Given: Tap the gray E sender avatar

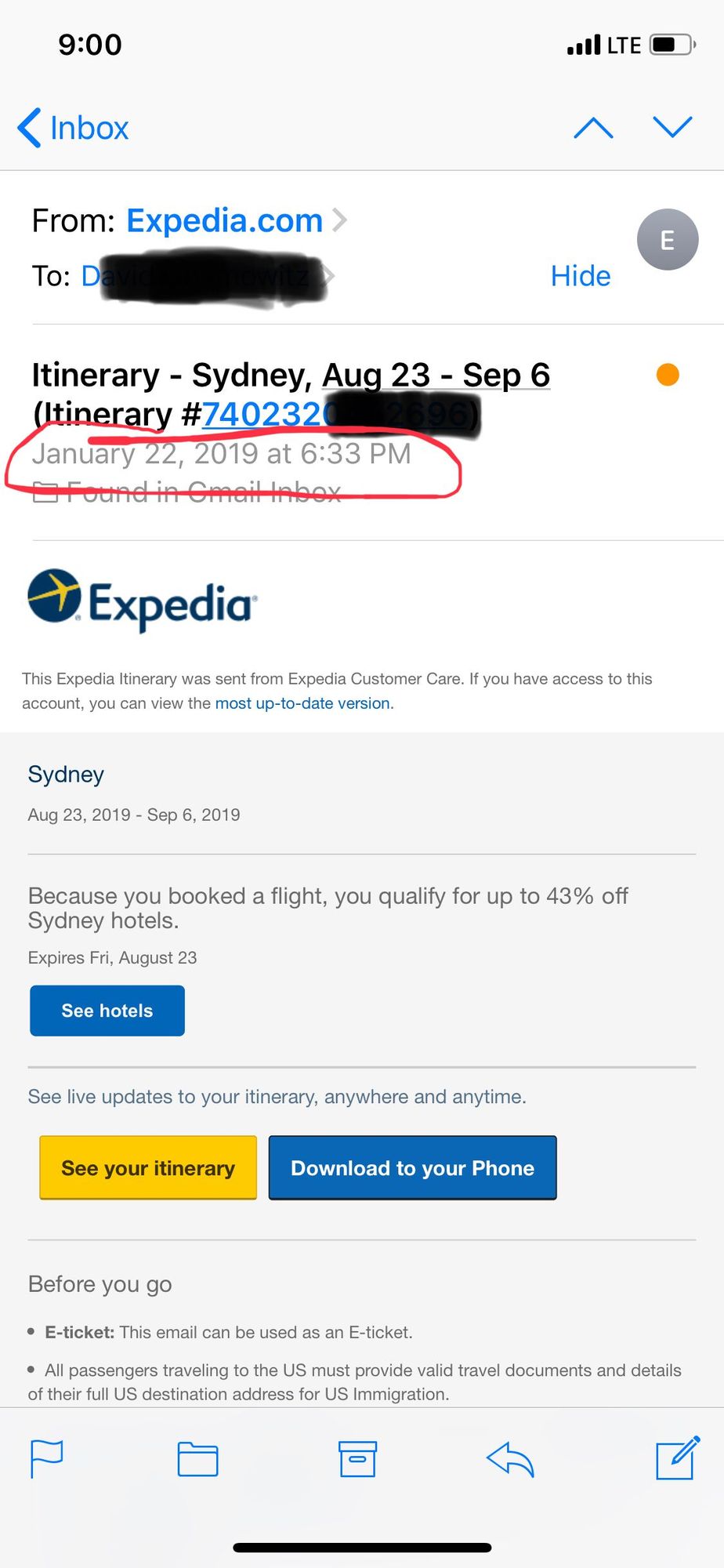Looking at the screenshot, I should click(668, 240).
